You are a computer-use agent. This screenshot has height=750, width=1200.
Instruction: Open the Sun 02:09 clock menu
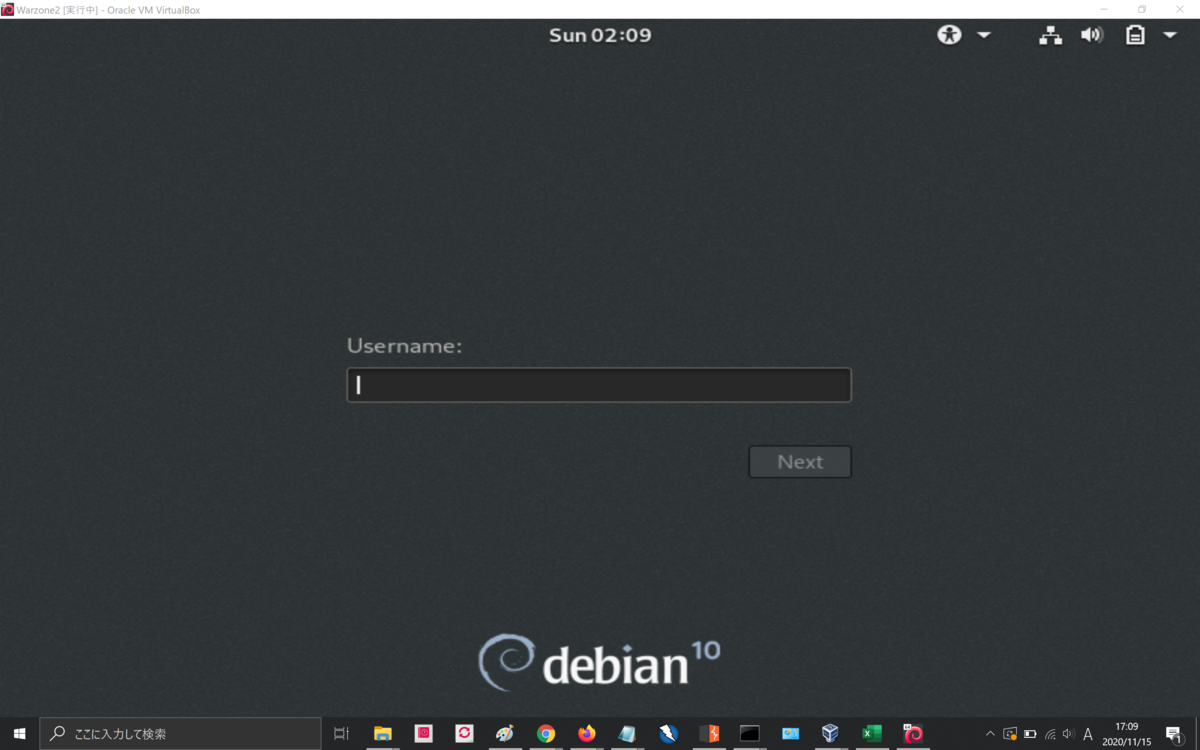600,35
